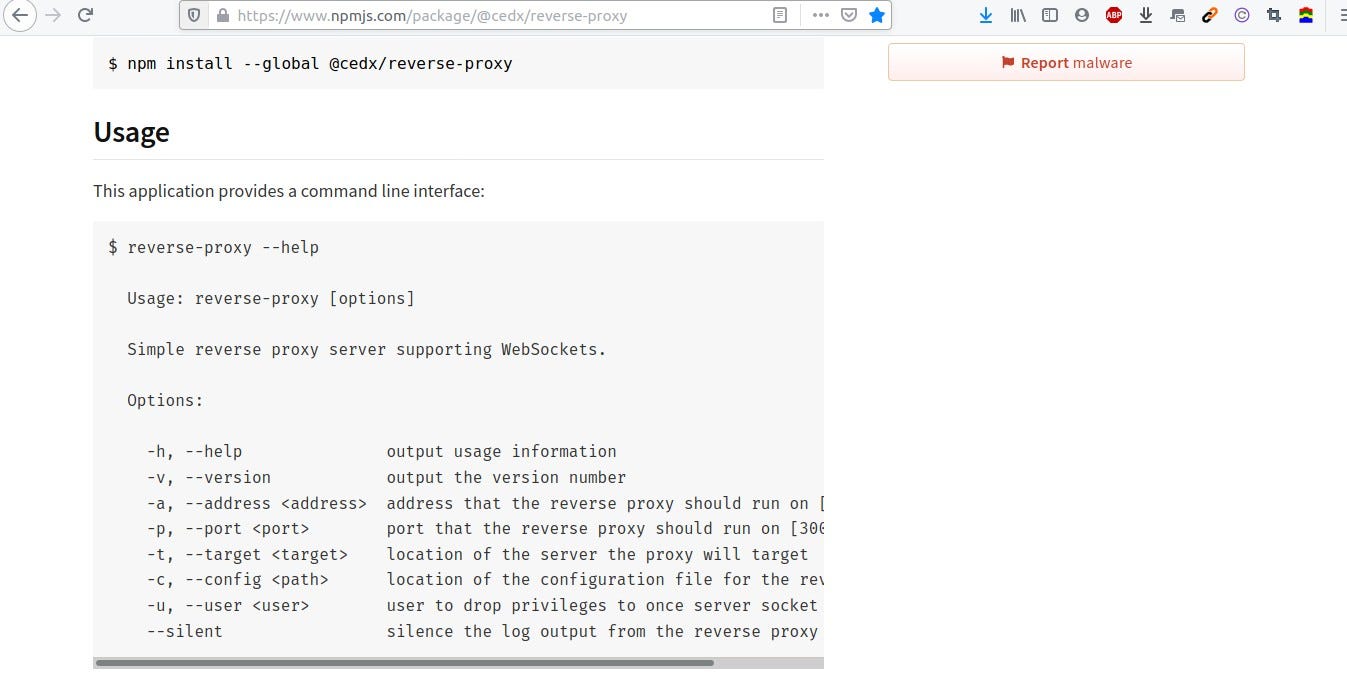Click the padlock site security icon
The height and width of the screenshot is (678, 1347).
222,15
